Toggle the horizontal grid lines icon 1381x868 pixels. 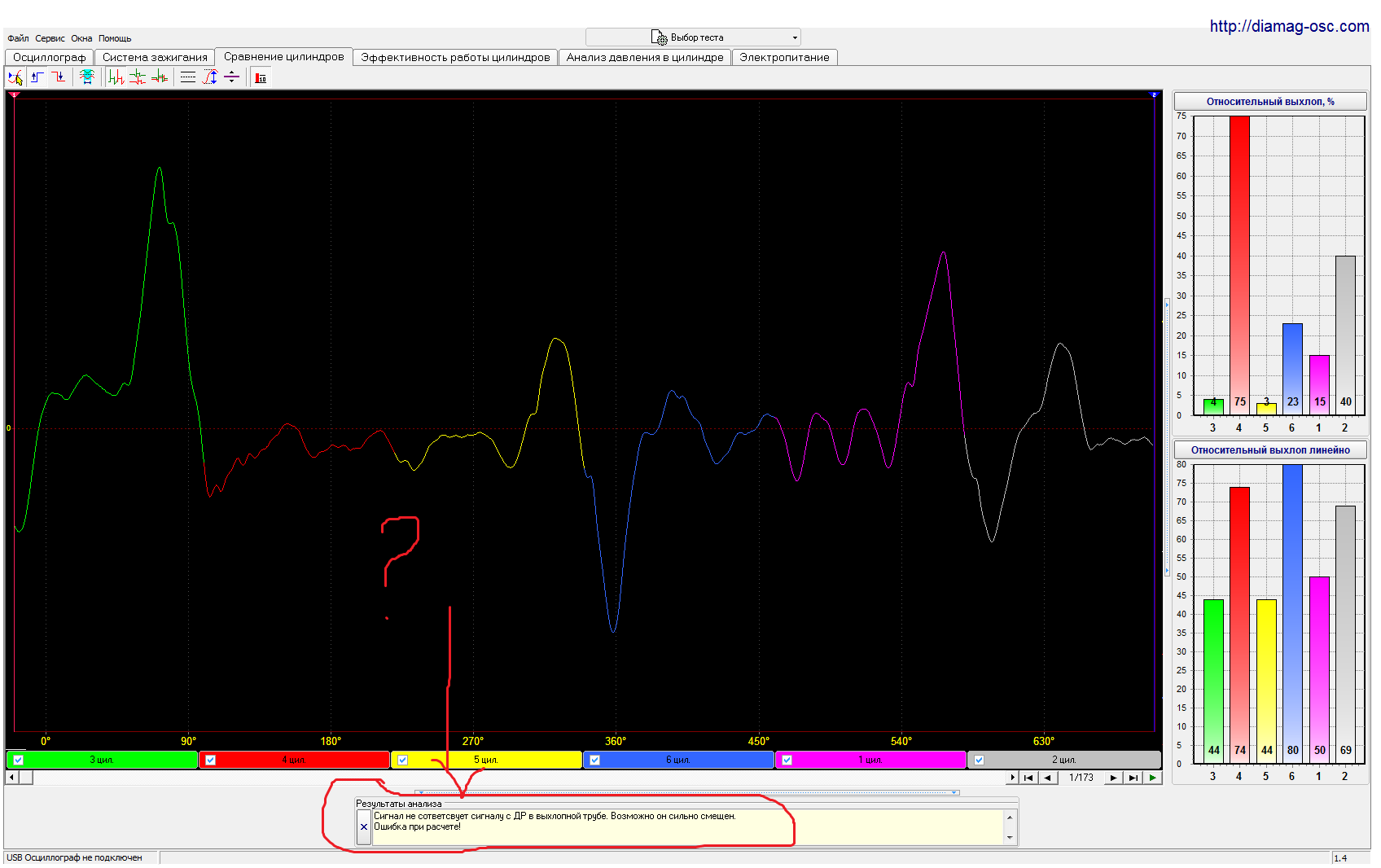tap(188, 77)
